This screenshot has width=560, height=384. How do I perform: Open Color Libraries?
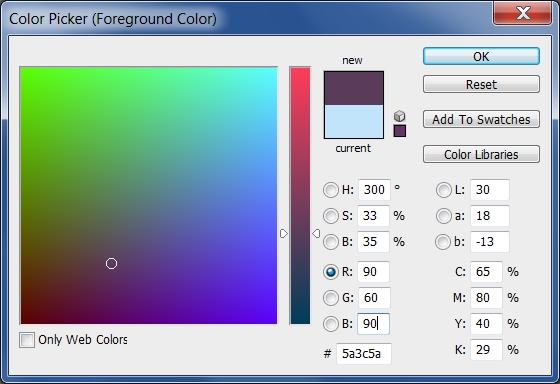481,154
